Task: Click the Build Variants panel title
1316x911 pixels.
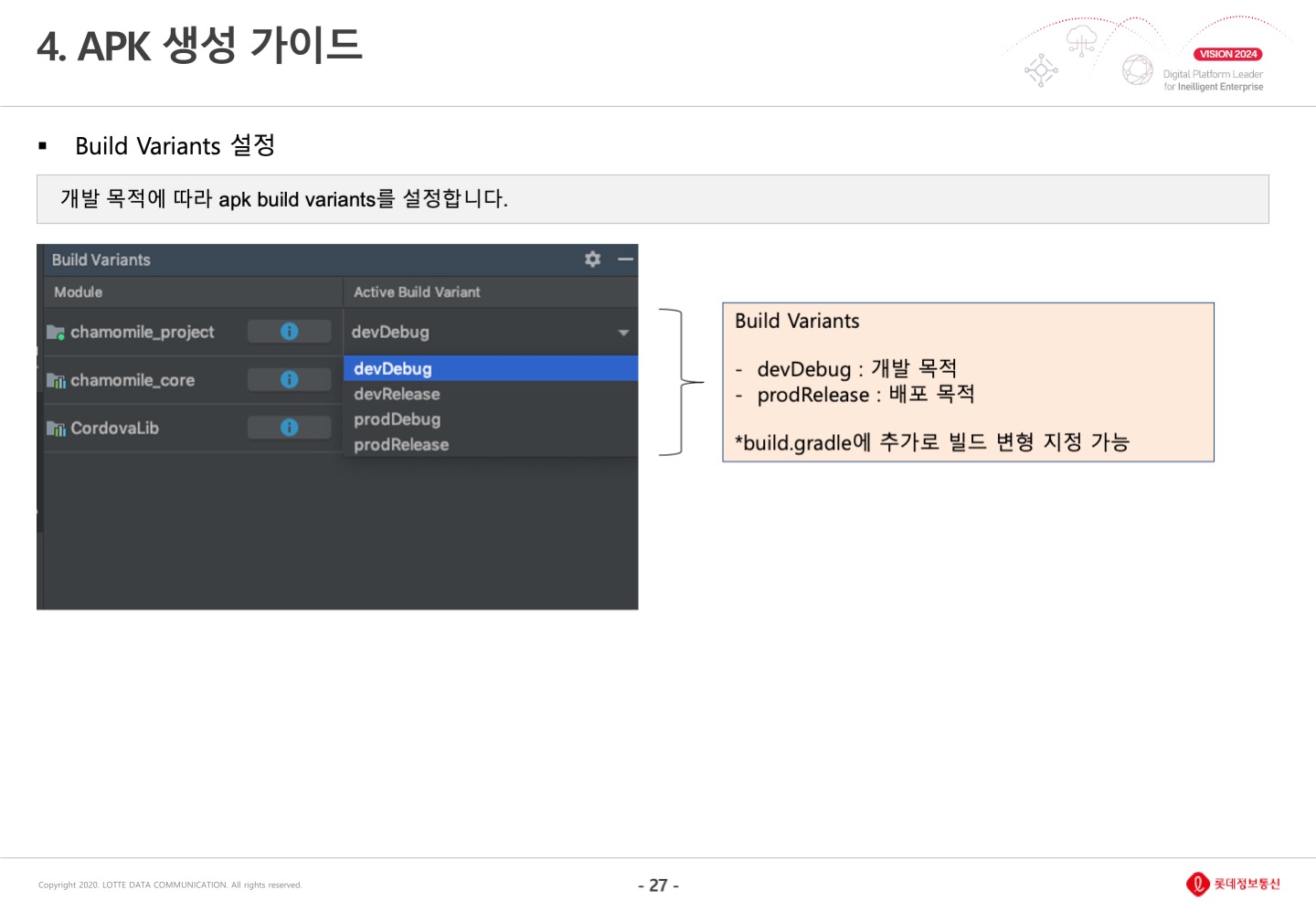Action: coord(101,260)
